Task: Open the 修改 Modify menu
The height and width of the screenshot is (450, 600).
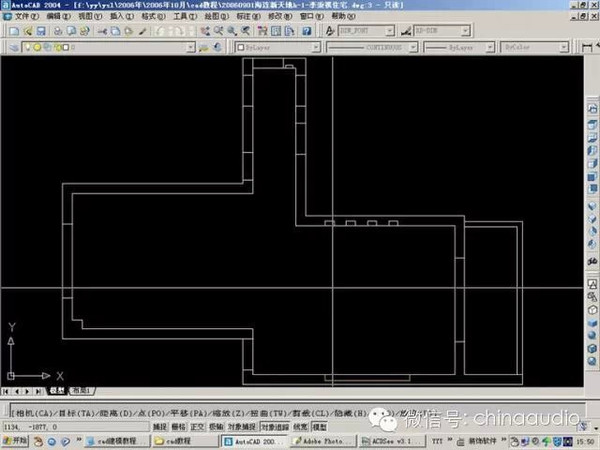Action: (x=280, y=16)
